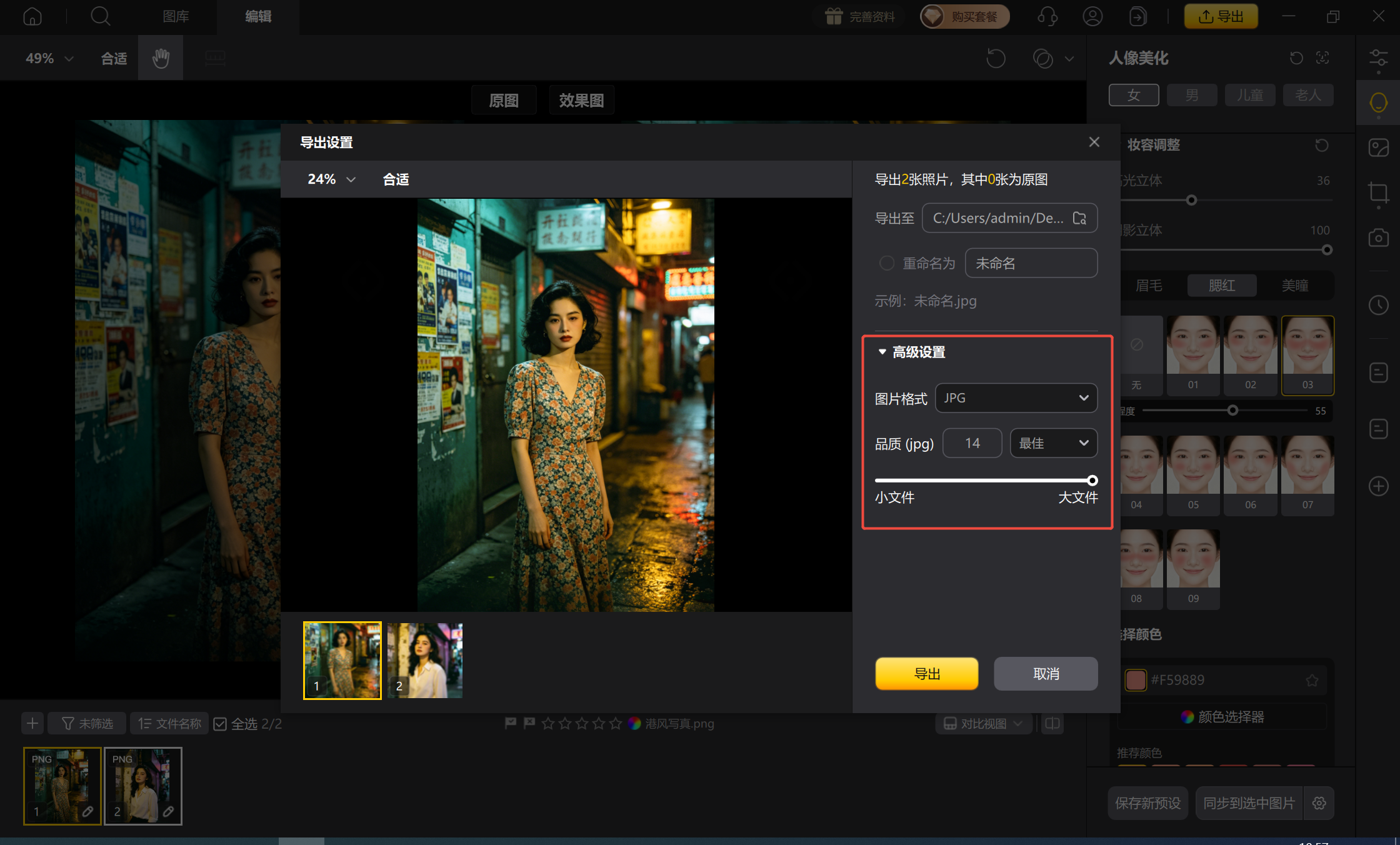The width and height of the screenshot is (1400, 845).
Task: Open the JPG image format dropdown
Action: tap(1016, 398)
